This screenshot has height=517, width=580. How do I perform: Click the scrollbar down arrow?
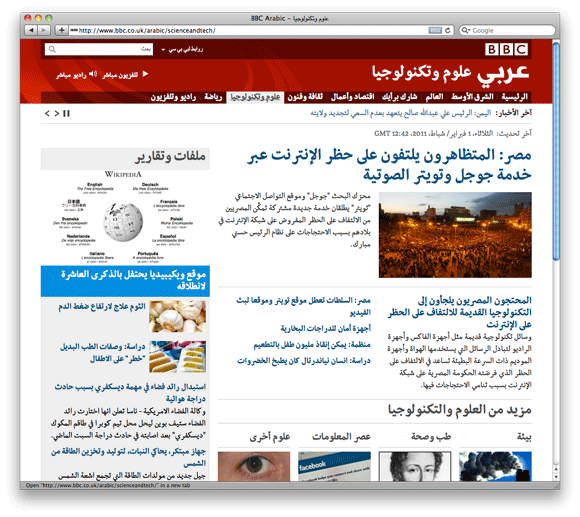pyautogui.click(x=556, y=477)
